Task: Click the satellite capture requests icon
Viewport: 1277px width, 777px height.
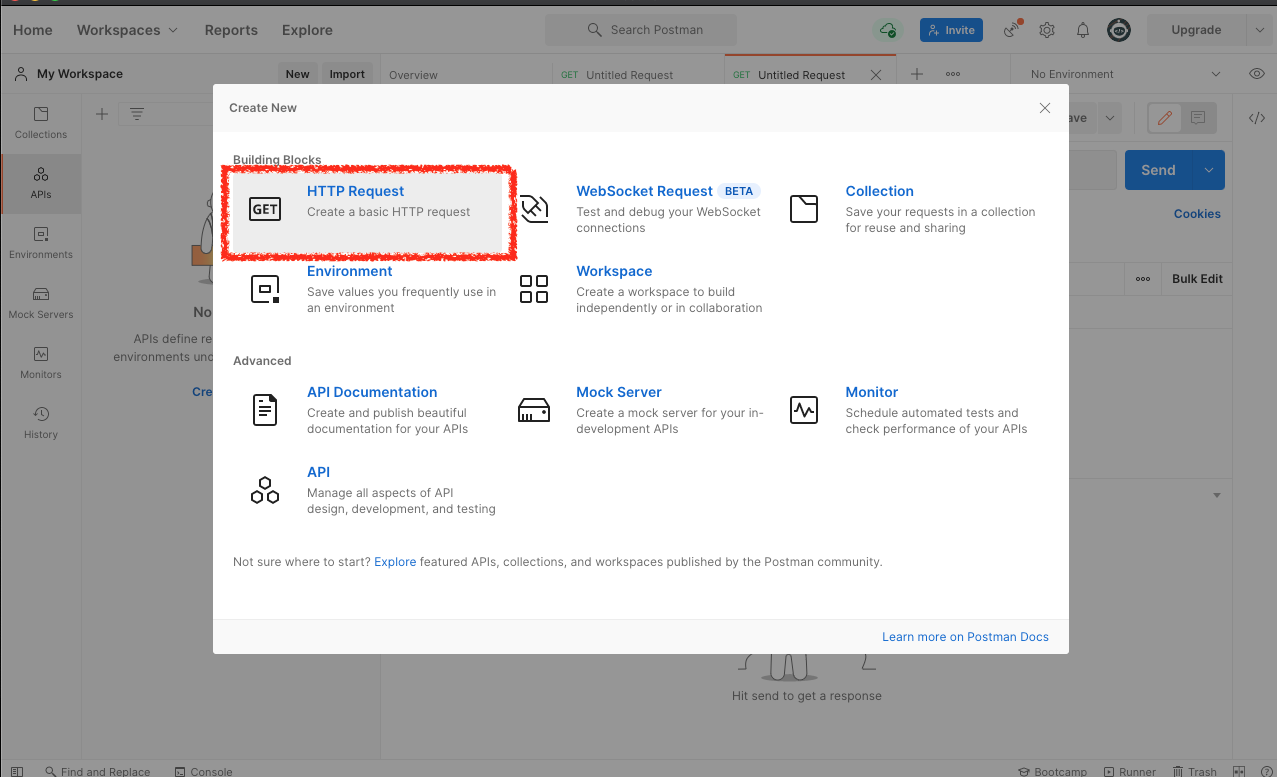Action: click(1012, 30)
